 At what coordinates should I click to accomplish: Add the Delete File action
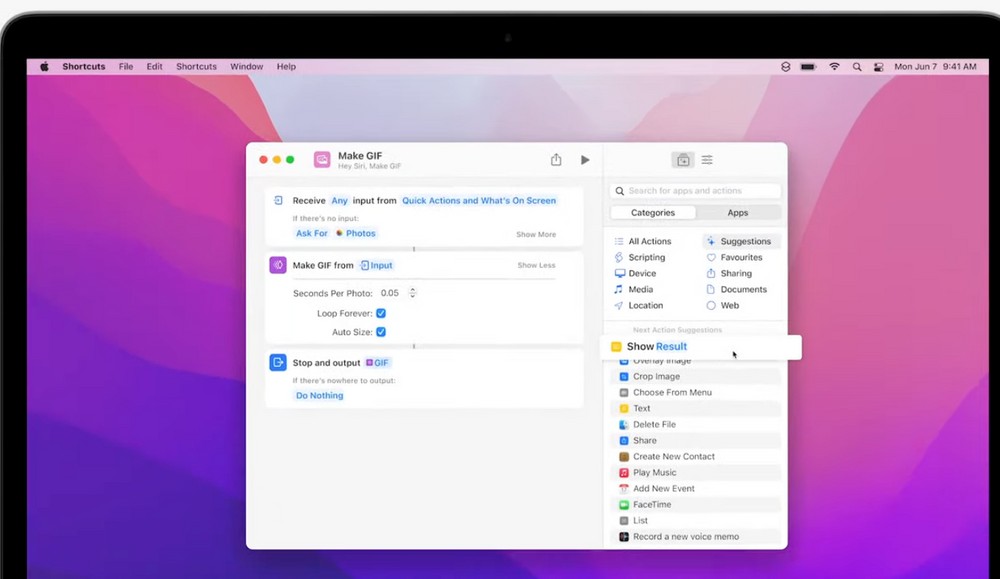point(695,424)
